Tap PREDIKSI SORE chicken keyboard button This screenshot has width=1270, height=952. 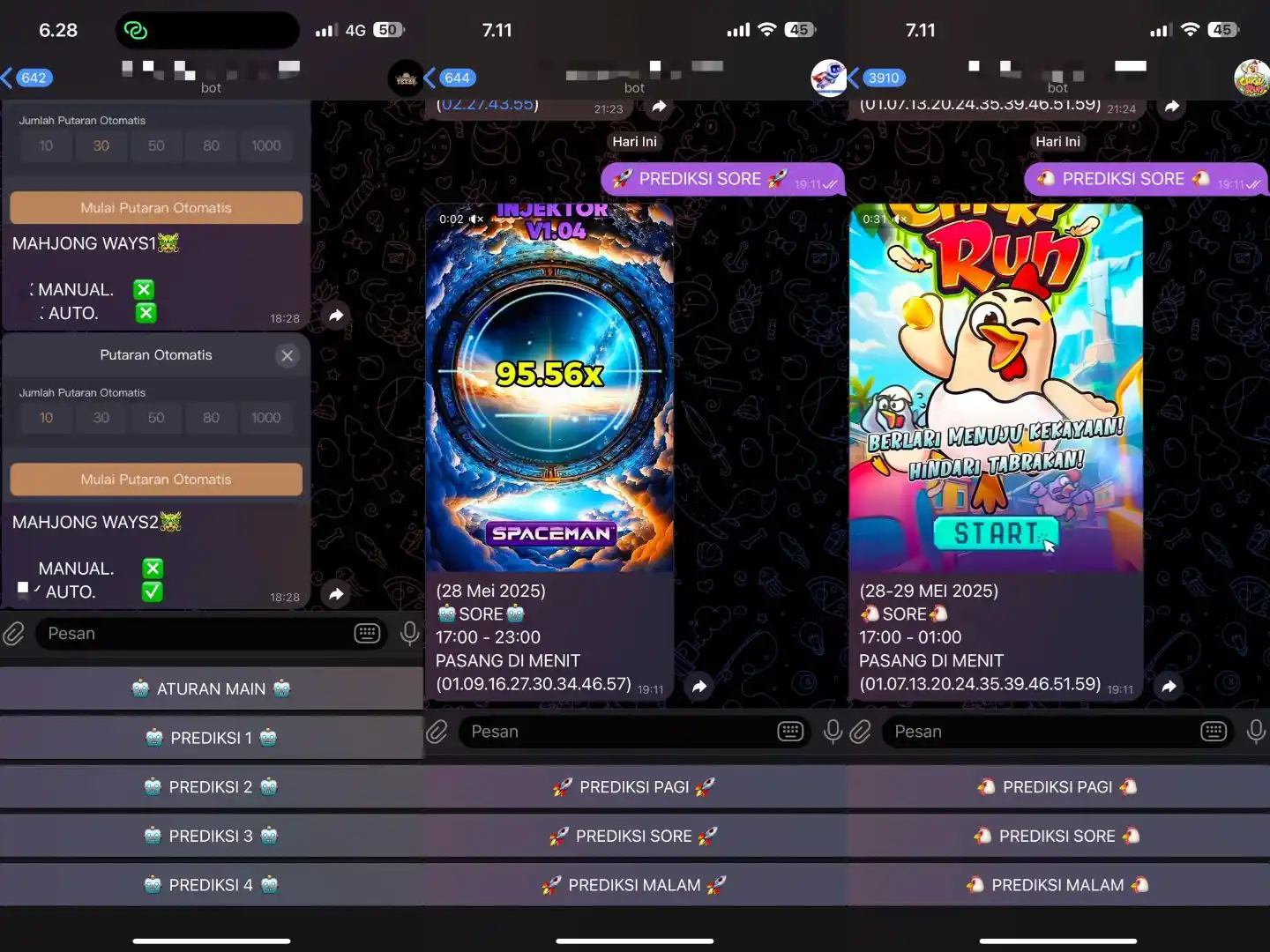pos(1058,836)
